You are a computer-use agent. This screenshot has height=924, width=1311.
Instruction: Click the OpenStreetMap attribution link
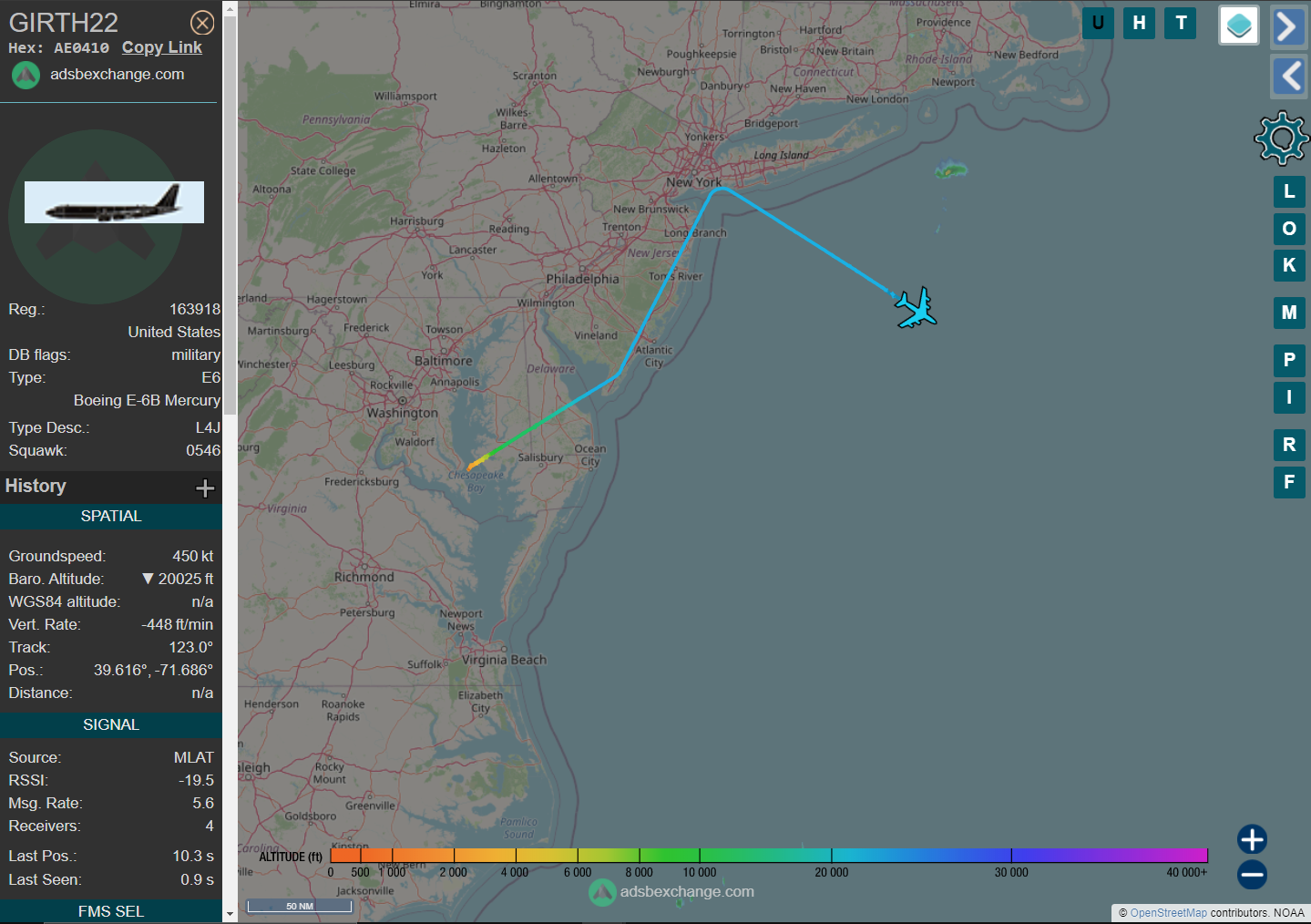[x=1168, y=913]
